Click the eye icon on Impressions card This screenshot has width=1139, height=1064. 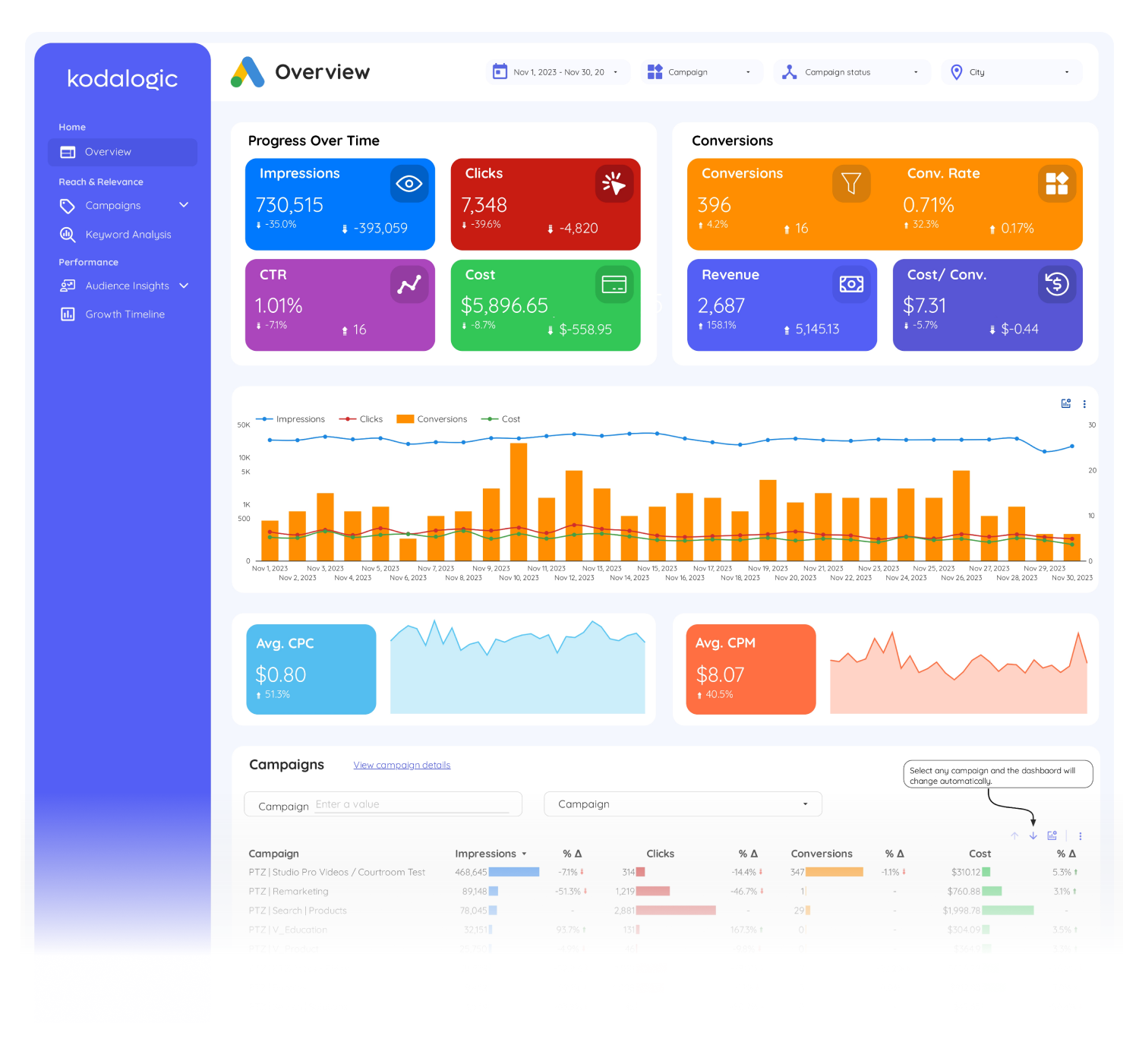(x=409, y=184)
